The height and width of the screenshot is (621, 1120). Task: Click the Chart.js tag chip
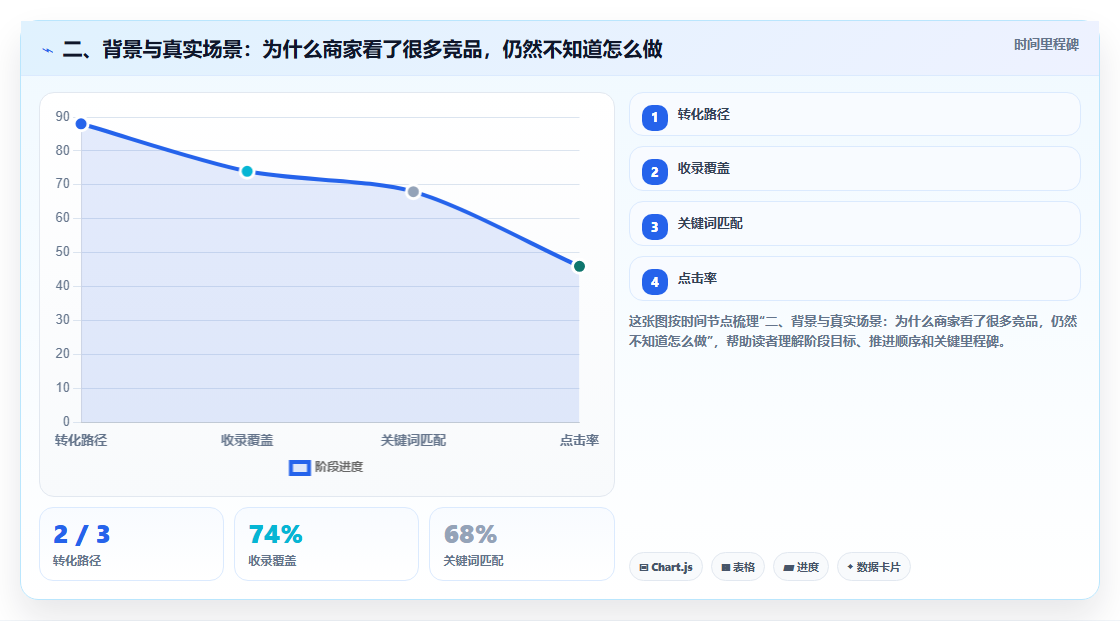[666, 567]
